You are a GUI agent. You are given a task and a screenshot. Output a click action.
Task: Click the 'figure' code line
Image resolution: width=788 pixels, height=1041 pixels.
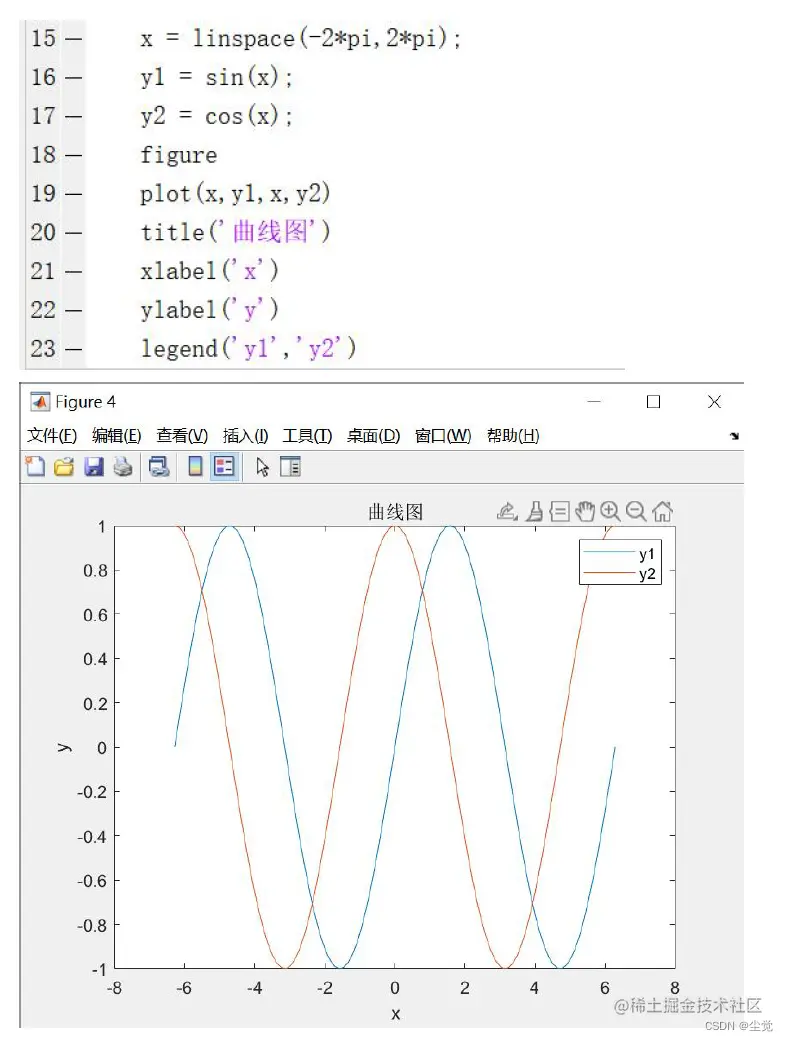click(x=178, y=155)
